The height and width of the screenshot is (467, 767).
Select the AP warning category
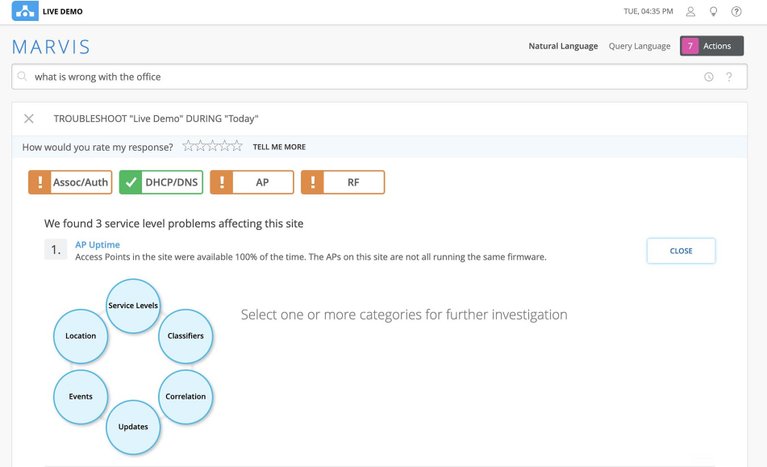pos(252,182)
